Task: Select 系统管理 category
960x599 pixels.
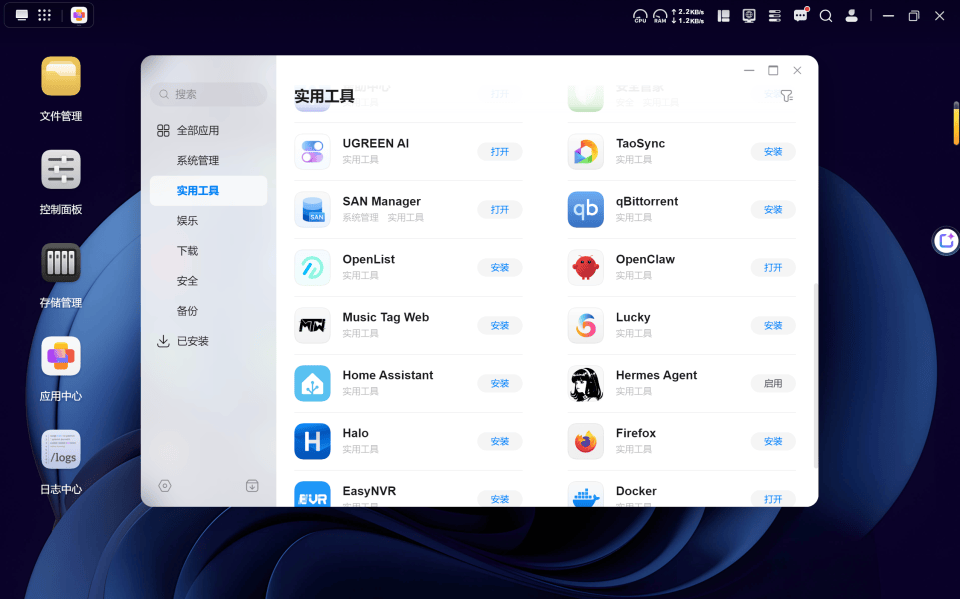Action: (x=208, y=160)
